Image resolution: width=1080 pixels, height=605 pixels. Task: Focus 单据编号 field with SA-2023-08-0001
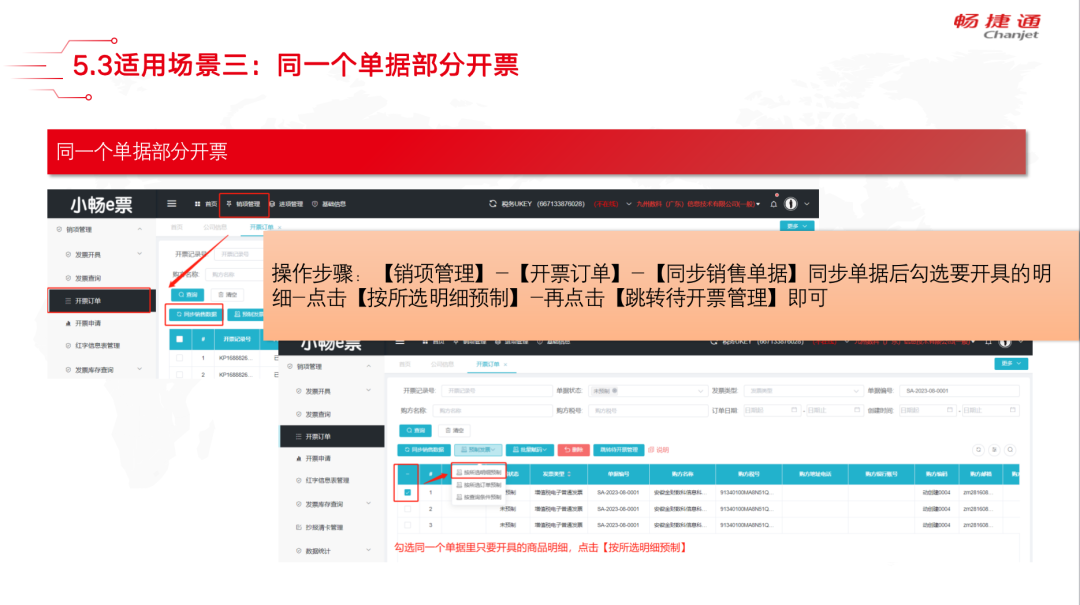pyautogui.click(x=959, y=391)
